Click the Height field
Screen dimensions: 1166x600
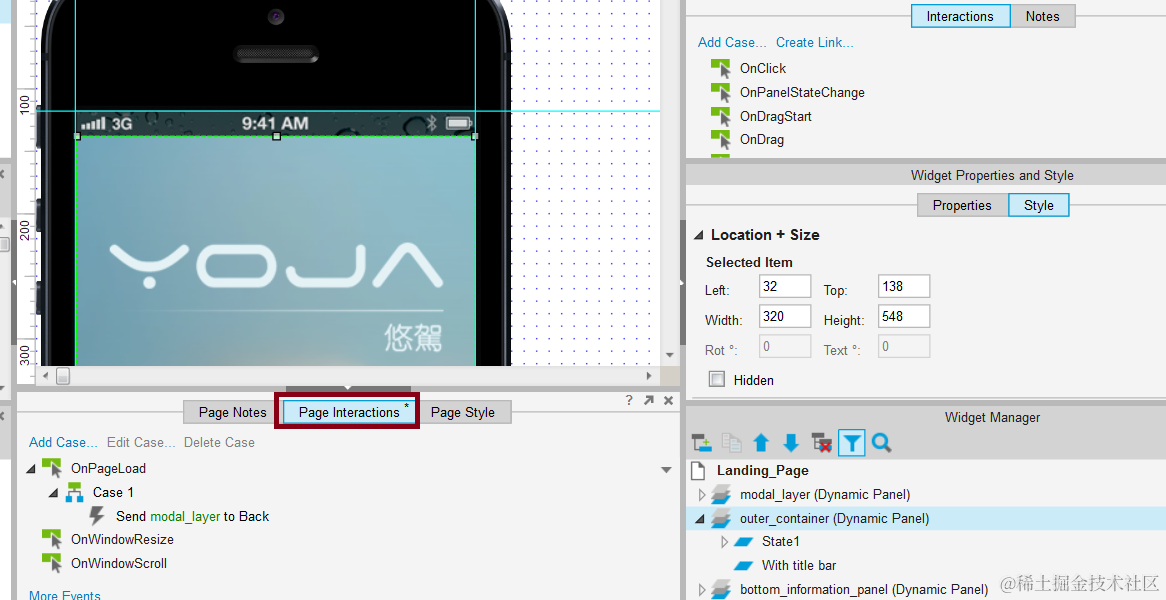904,316
